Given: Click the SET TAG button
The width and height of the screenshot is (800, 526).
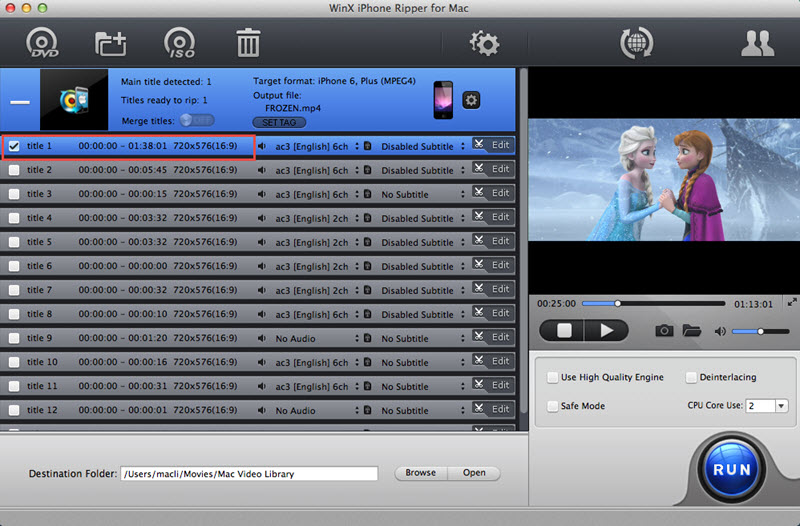Looking at the screenshot, I should (279, 122).
